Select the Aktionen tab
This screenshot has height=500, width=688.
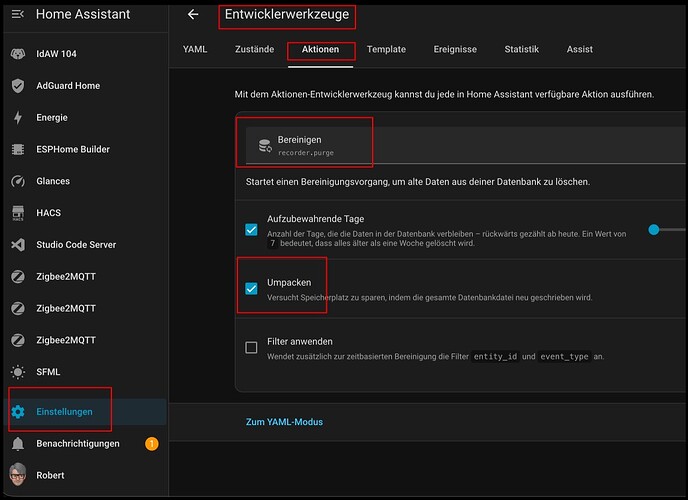[x=320, y=50]
